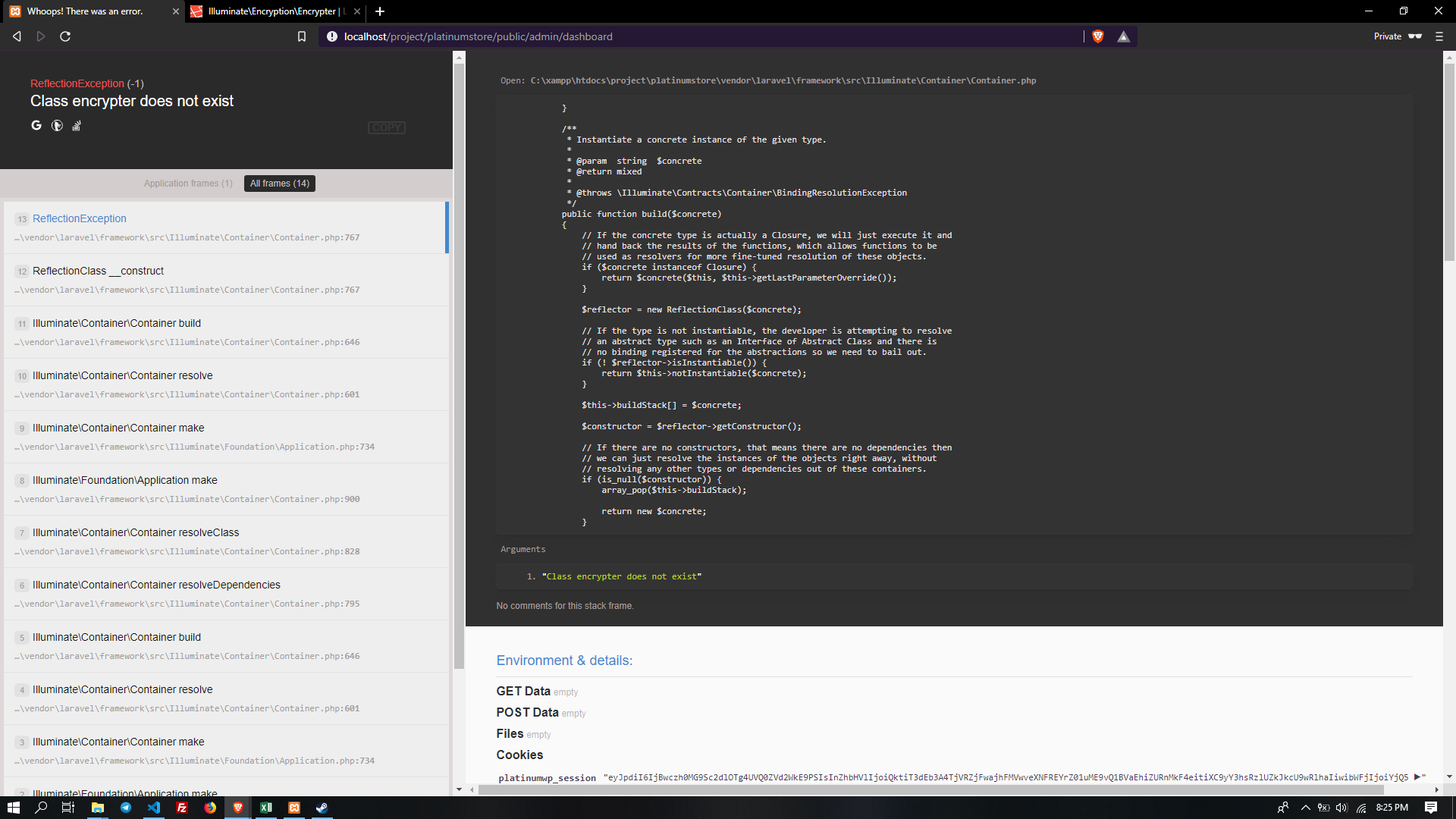Viewport: 1456px width, 819px height.
Task: Click the volume icon in the system tray
Action: coord(1341,808)
